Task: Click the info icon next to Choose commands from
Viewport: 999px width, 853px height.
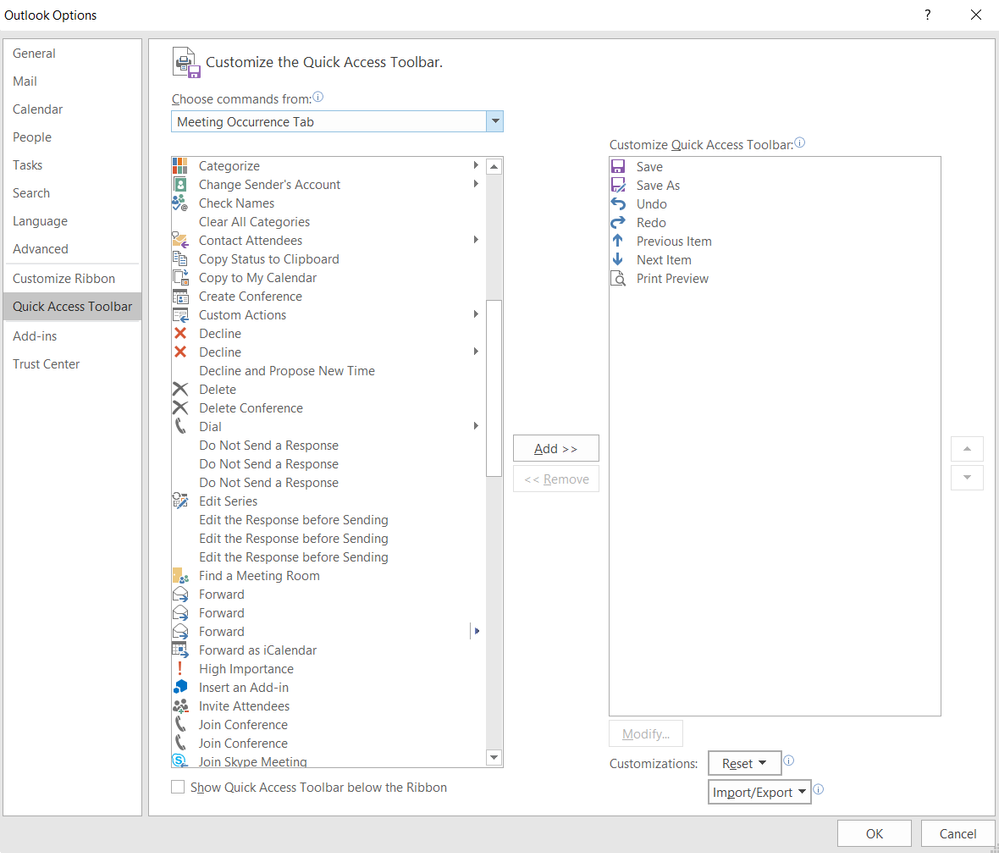Action: point(318,97)
